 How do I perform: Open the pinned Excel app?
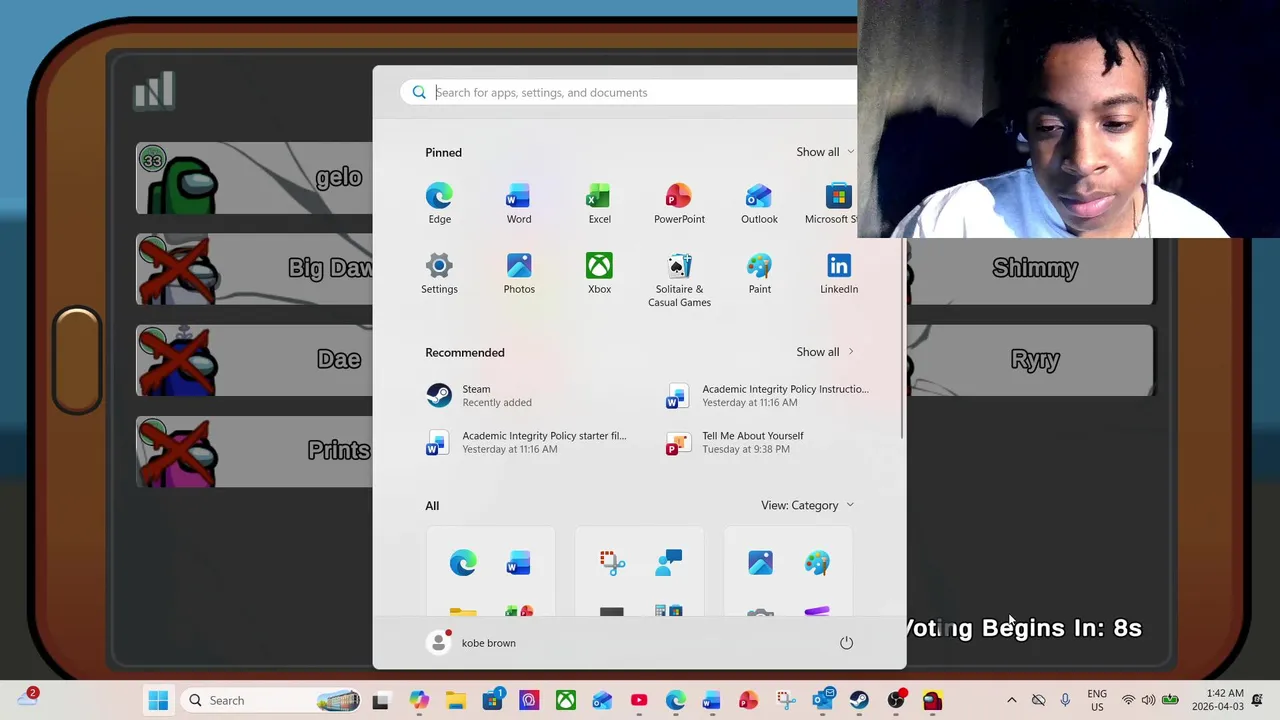pos(599,204)
